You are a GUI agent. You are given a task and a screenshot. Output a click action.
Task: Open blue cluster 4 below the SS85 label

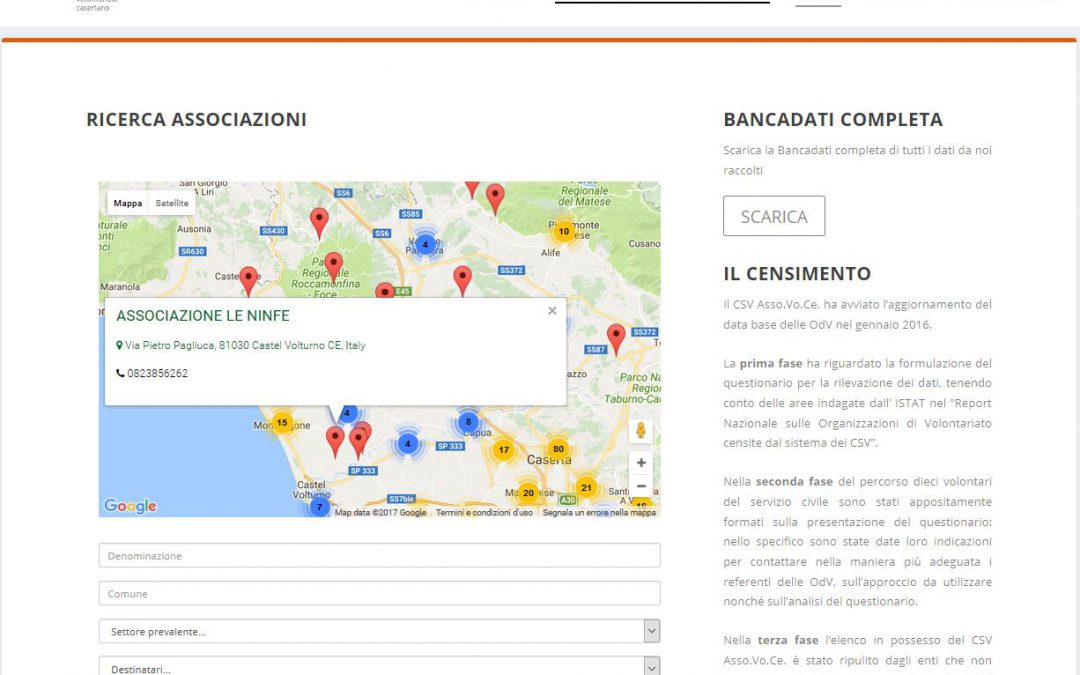click(425, 244)
